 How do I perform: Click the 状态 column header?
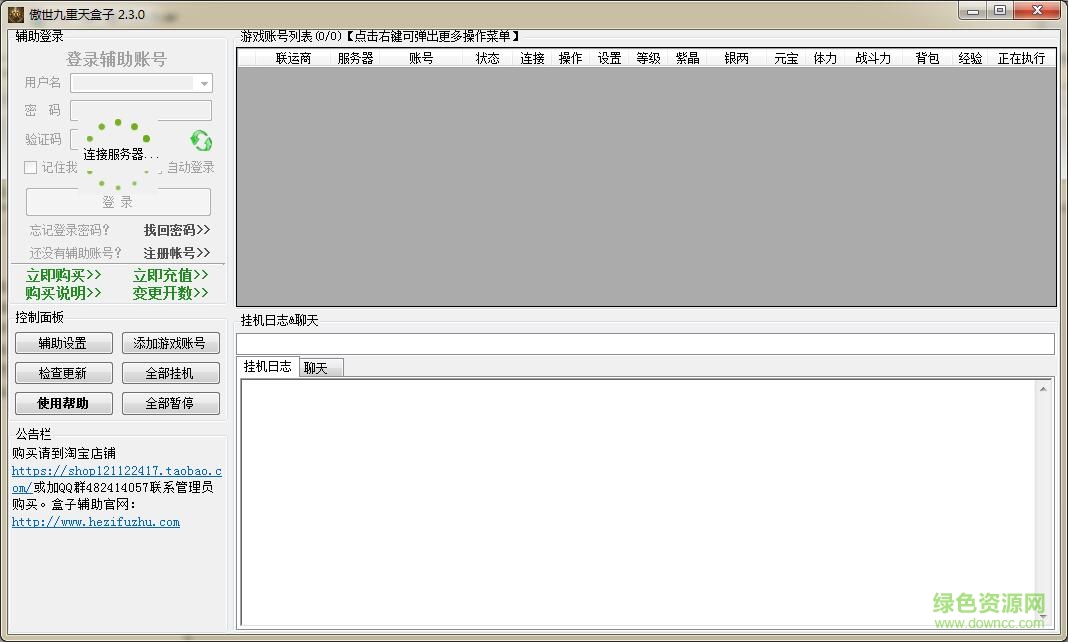[x=488, y=59]
